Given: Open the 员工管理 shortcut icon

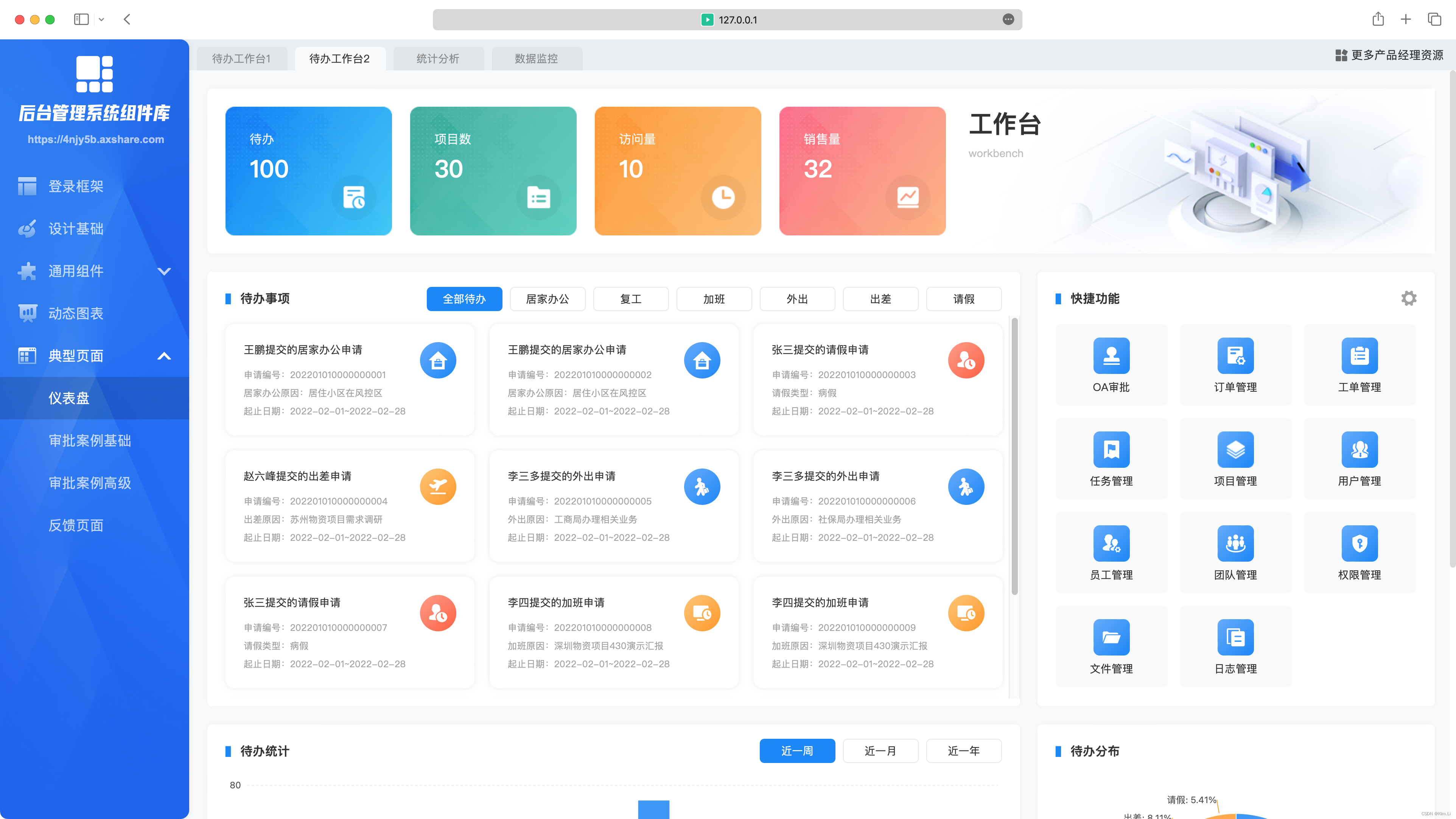Looking at the screenshot, I should click(x=1111, y=543).
